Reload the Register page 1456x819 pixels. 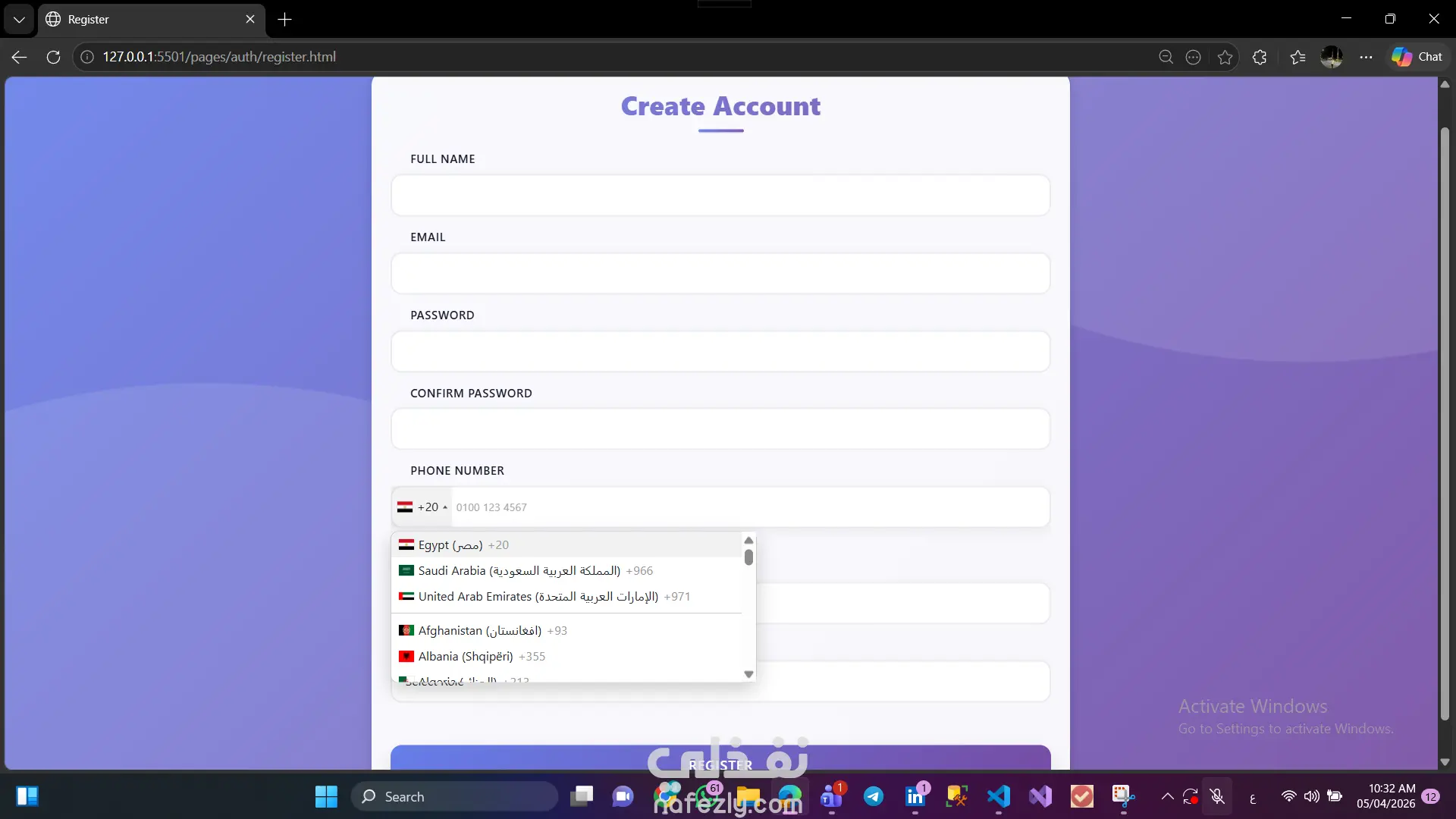(53, 57)
